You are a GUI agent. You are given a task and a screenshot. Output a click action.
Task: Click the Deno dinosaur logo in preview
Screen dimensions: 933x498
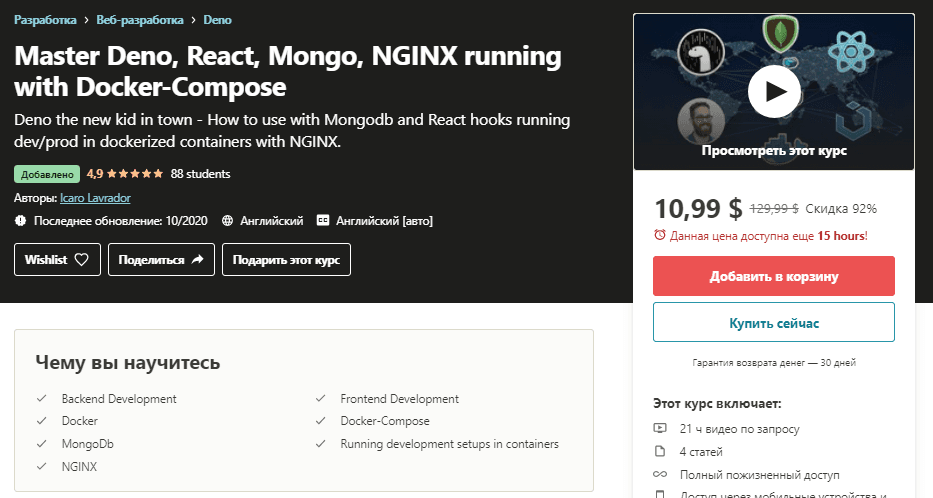[x=701, y=52]
